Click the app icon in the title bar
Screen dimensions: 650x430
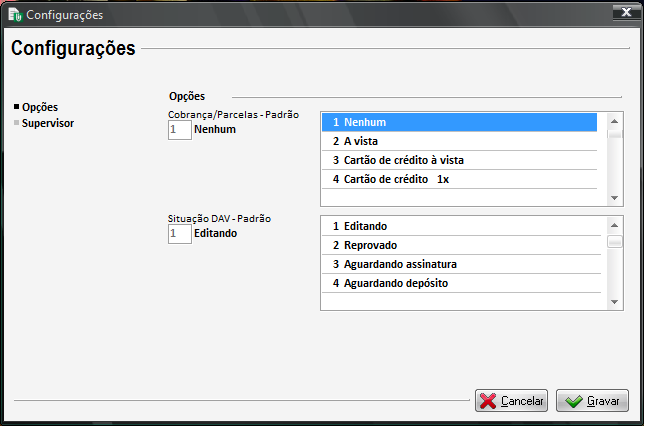click(x=15, y=14)
